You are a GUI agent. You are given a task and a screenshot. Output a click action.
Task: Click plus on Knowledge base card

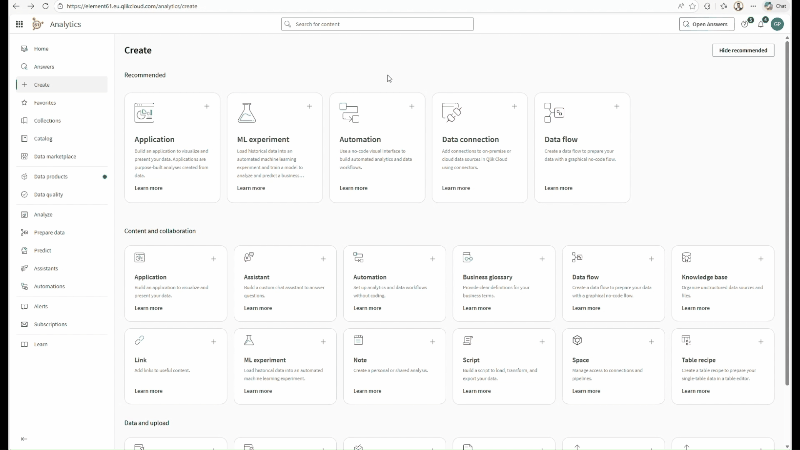(x=760, y=259)
